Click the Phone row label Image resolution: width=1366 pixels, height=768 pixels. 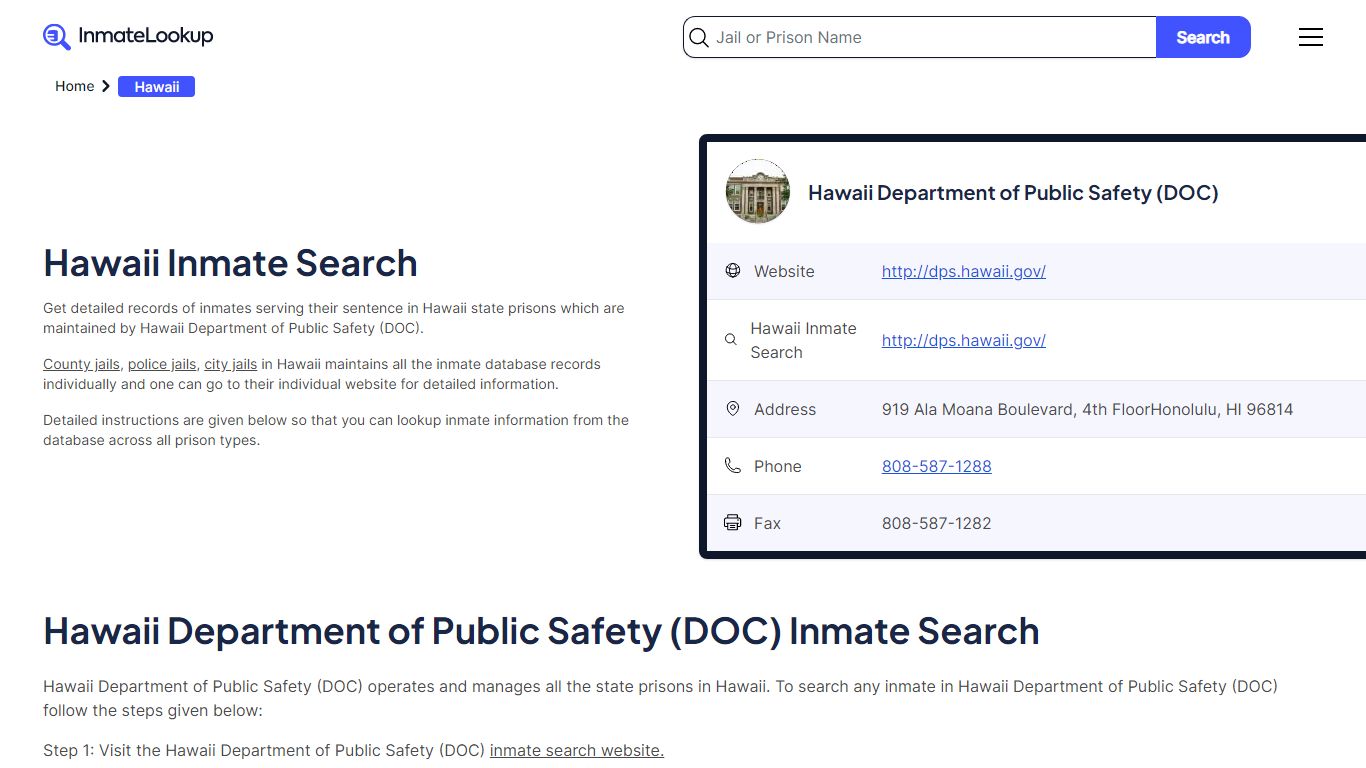[778, 466]
